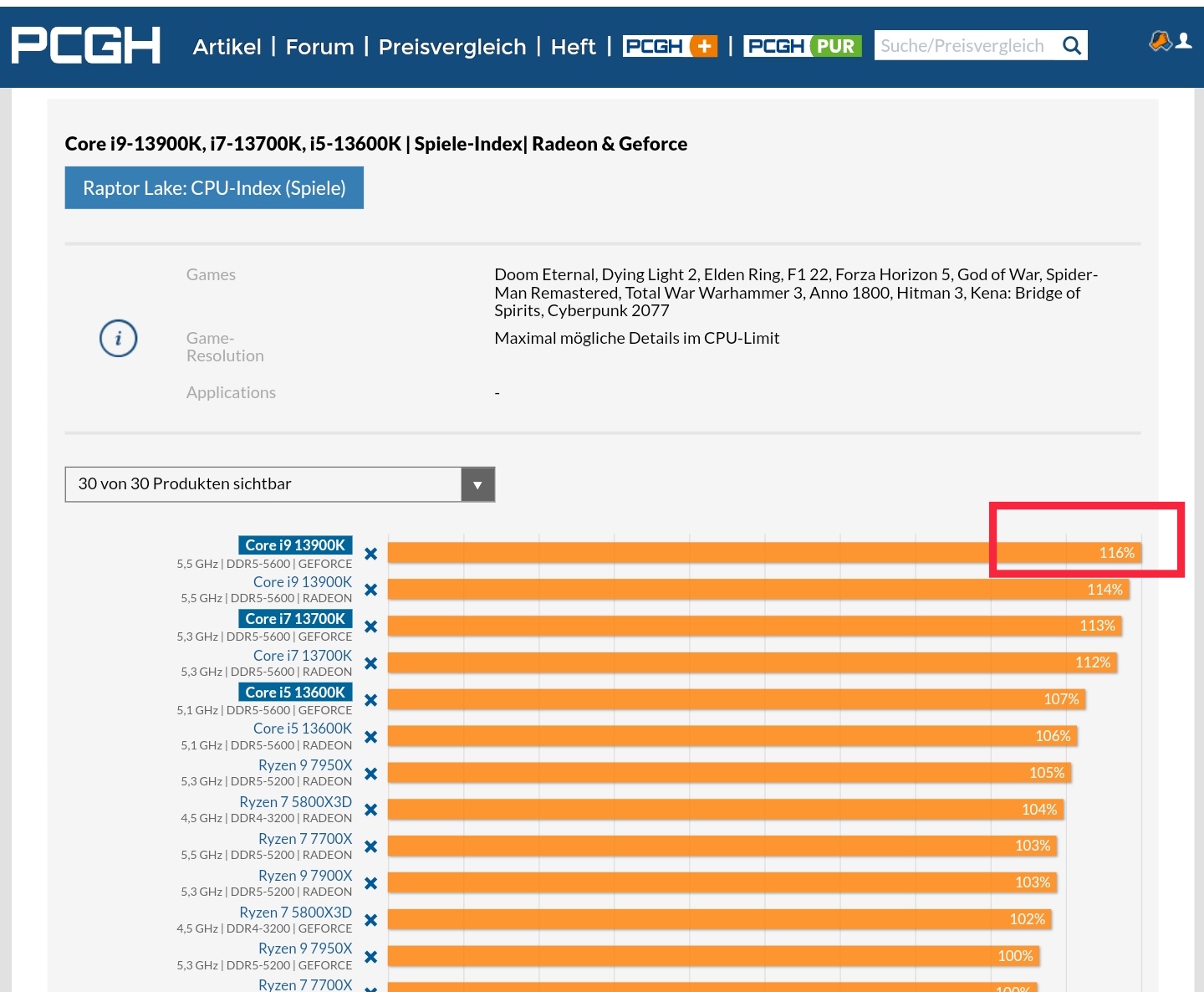This screenshot has width=1204, height=992.
Task: Open highlighted Core i9 13900K GEFORCE link
Action: [x=295, y=545]
